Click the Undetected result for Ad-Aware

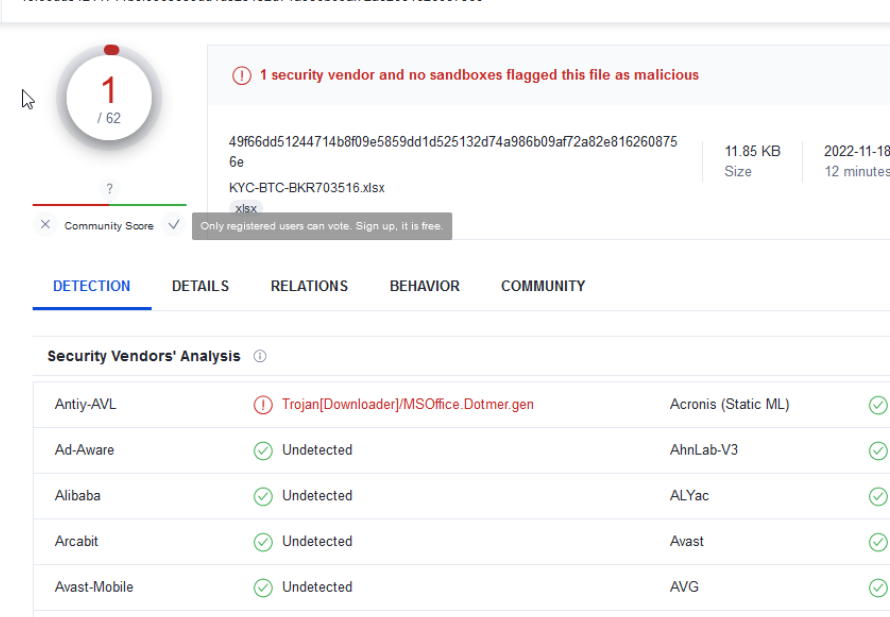(x=317, y=450)
